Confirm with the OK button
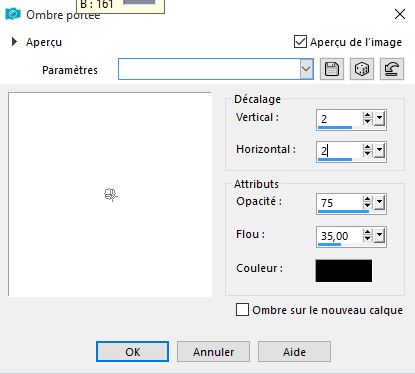Screen dimensions: 415x374 [x=132, y=352]
